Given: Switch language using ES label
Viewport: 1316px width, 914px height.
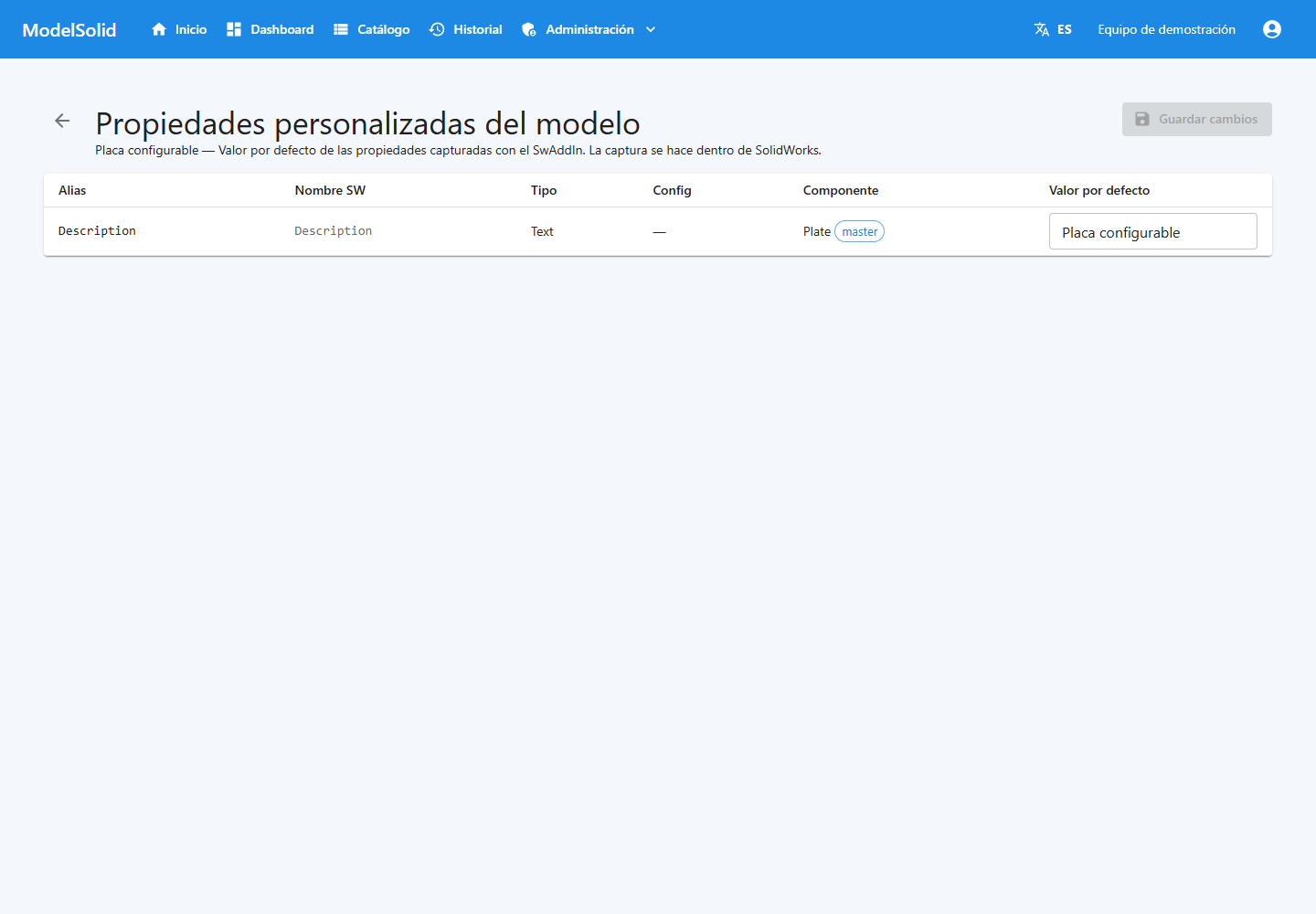Looking at the screenshot, I should 1065,29.
